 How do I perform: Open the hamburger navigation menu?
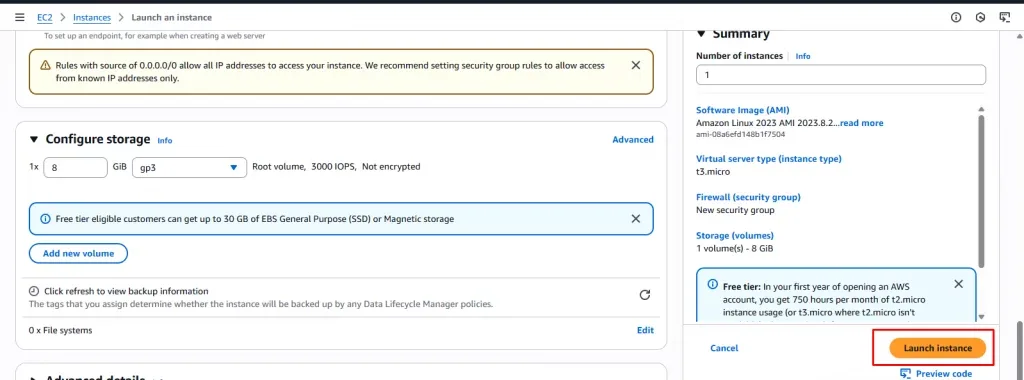[x=20, y=17]
